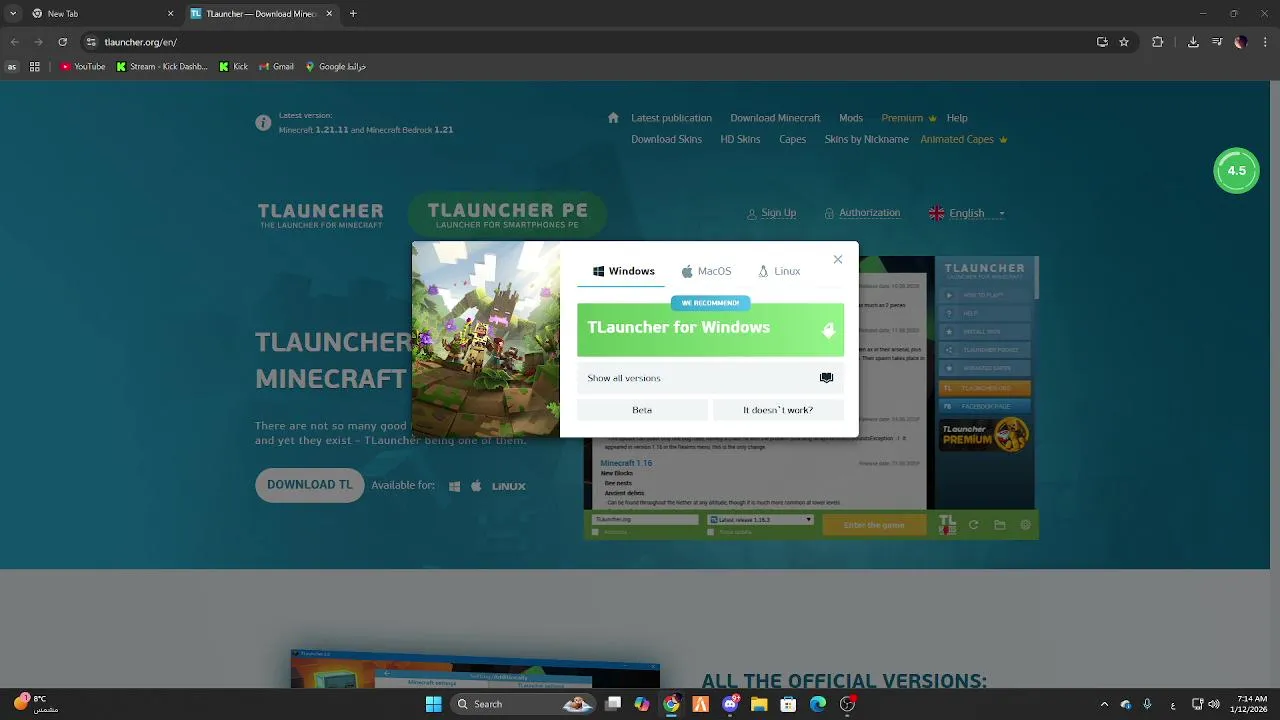
Task: Click the download arrow icon on TLauncher for Windows
Action: (828, 330)
